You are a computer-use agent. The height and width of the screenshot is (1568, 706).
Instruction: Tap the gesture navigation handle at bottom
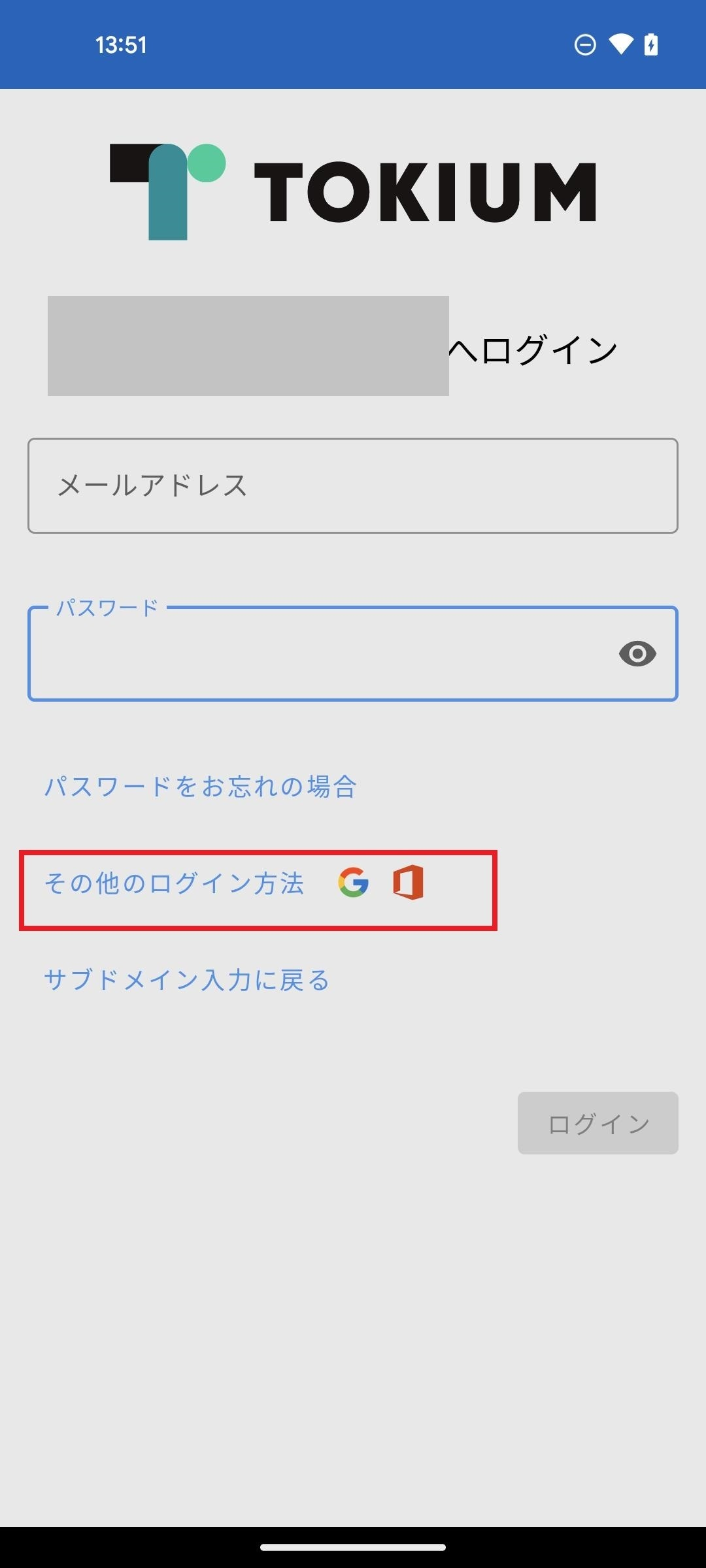tap(353, 1546)
